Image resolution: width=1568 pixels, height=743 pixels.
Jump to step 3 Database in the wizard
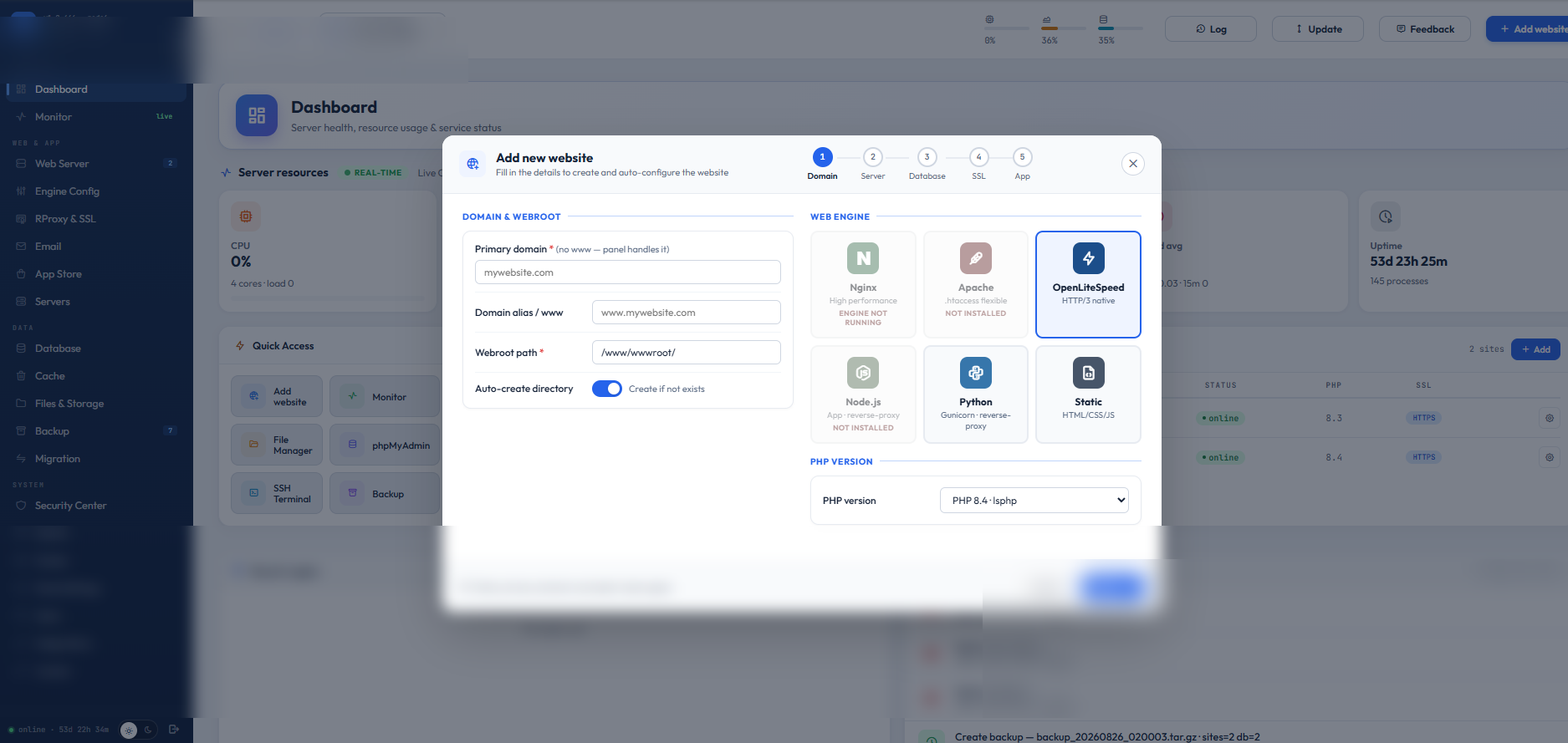[927, 164]
